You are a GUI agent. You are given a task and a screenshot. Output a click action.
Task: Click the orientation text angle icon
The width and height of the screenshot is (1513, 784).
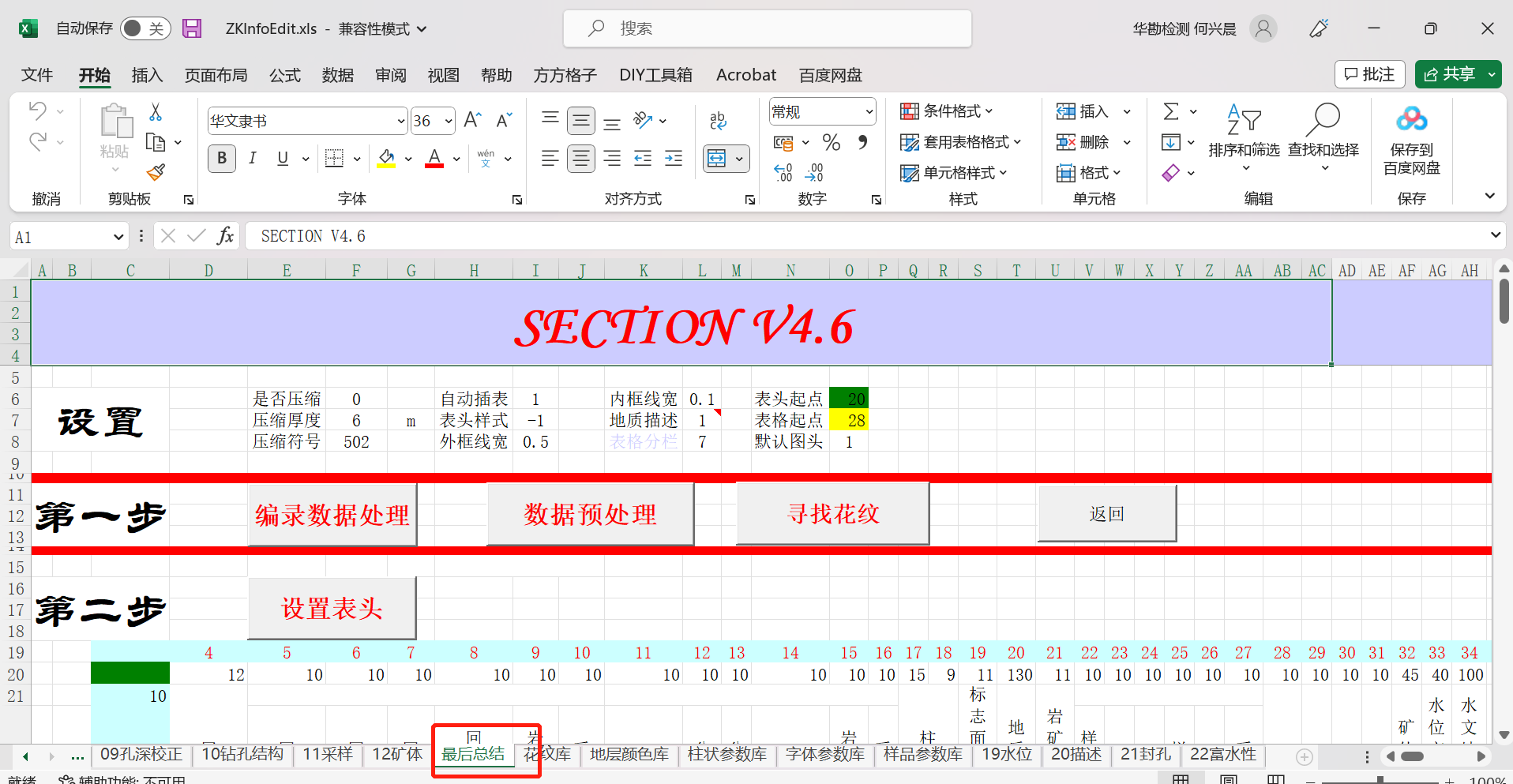click(x=644, y=120)
